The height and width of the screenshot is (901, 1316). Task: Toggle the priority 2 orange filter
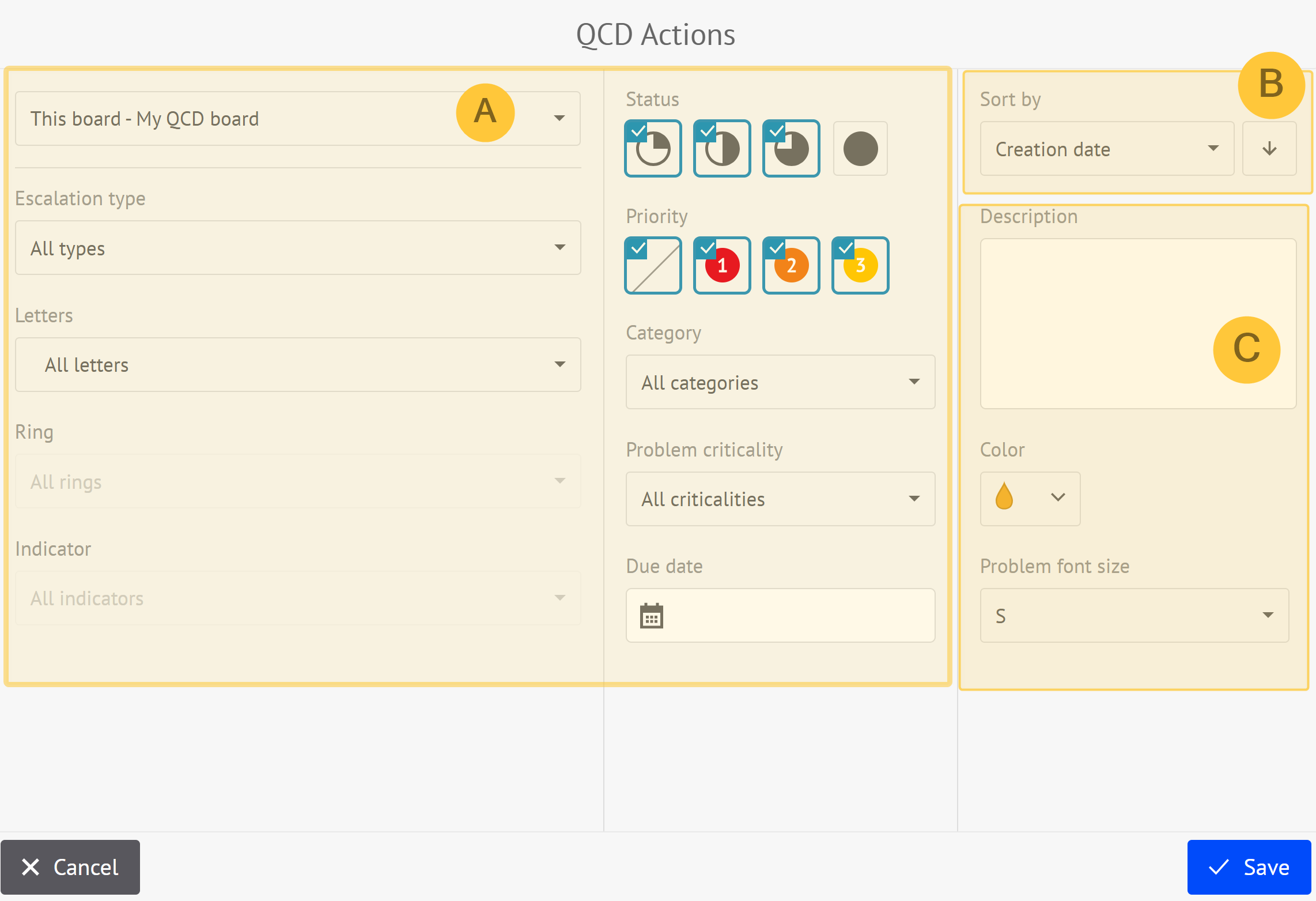(x=791, y=265)
